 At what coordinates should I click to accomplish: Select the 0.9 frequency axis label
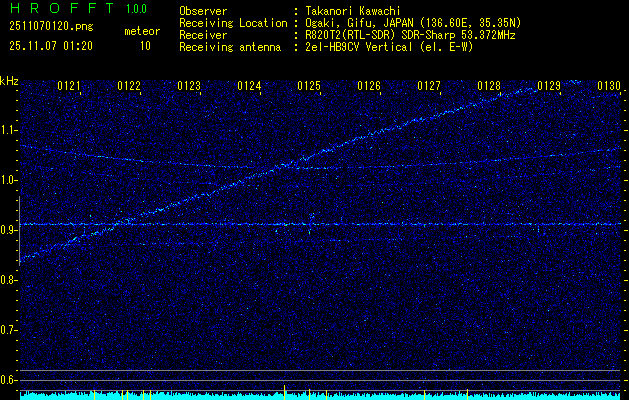coord(9,230)
